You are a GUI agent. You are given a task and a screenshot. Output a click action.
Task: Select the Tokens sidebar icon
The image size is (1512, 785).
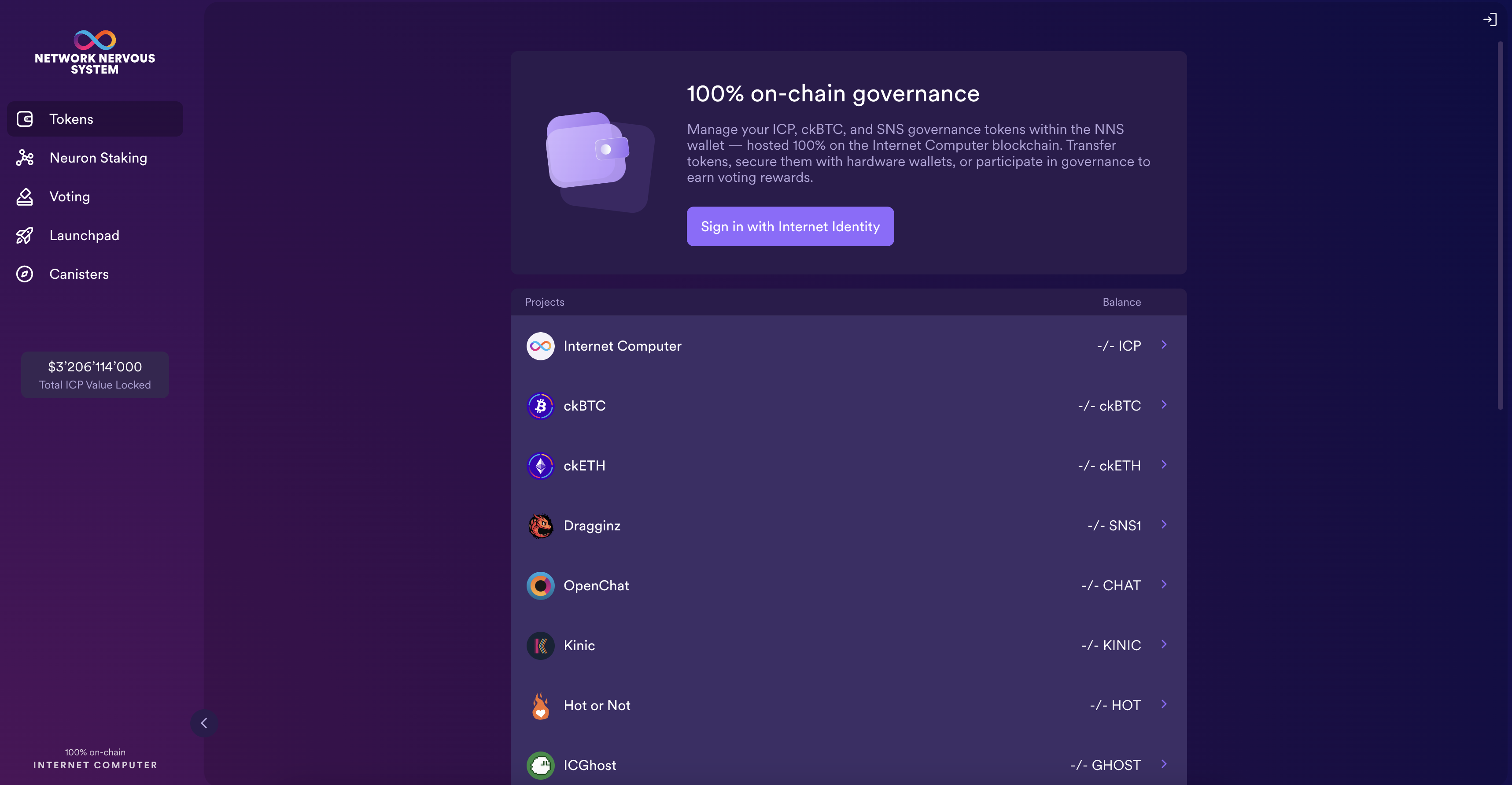[x=25, y=119]
